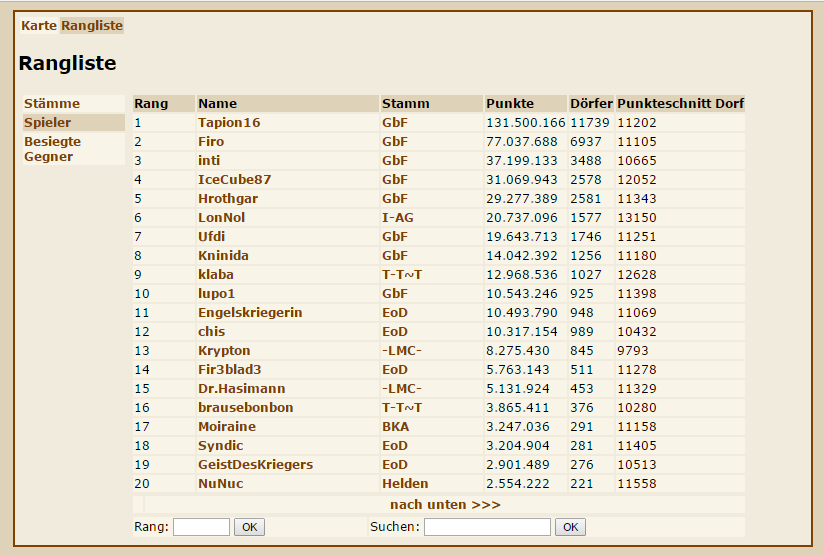The height and width of the screenshot is (555, 824).
Task: Open tribe BKA for Moiraine
Action: coord(395,427)
